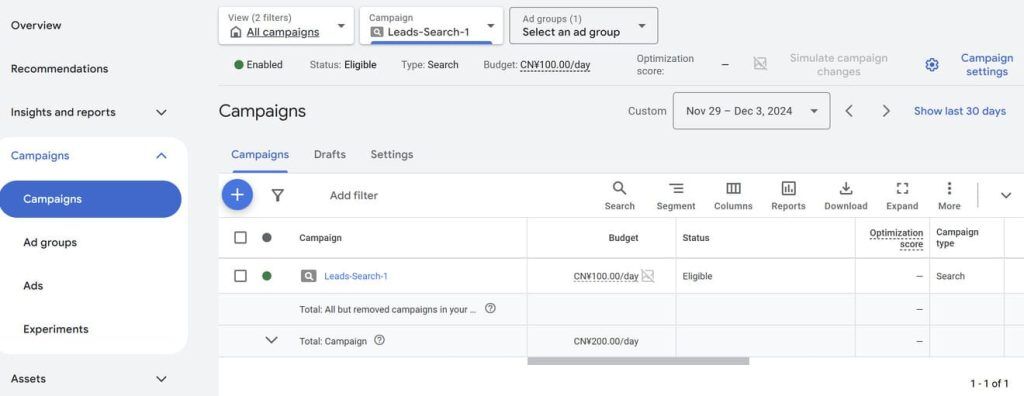
Task: Download the campaigns table
Action: (846, 196)
